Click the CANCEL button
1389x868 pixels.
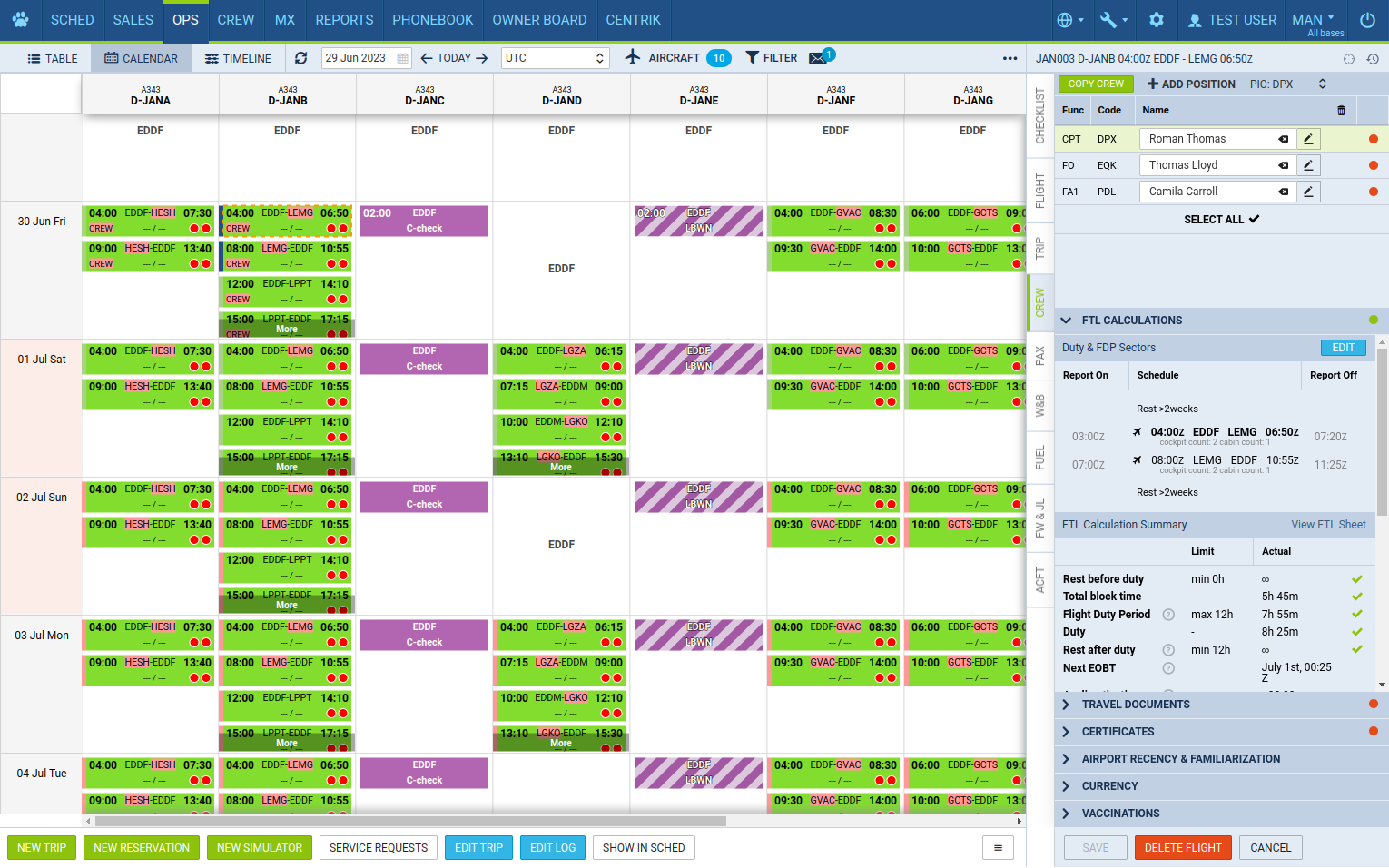tap(1270, 848)
